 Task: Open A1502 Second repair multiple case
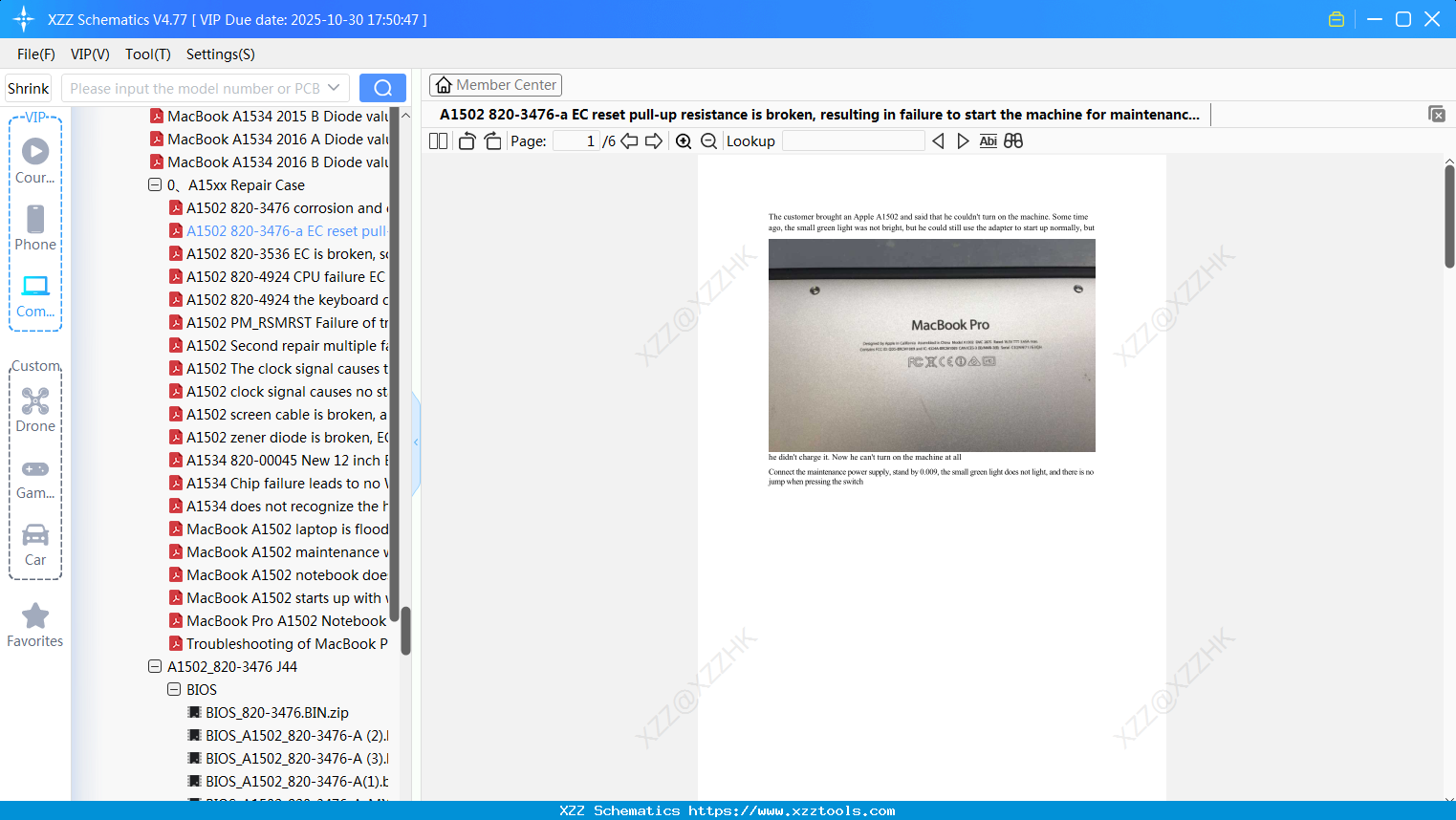[278, 346]
